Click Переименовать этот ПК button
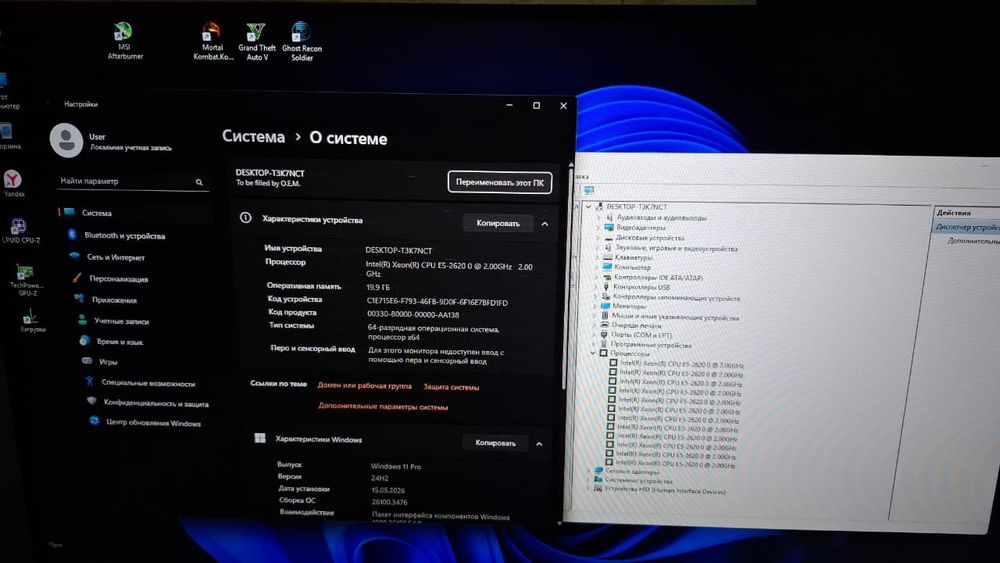The image size is (1000, 563). click(x=499, y=182)
